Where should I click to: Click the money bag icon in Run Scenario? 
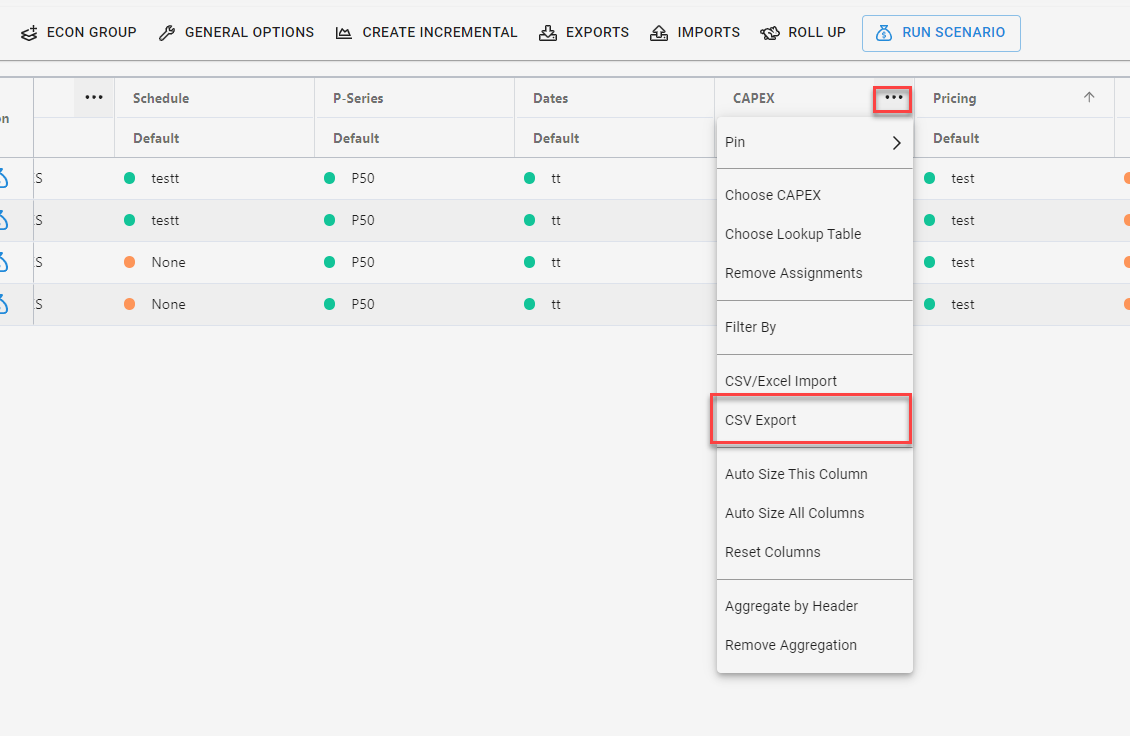(884, 33)
